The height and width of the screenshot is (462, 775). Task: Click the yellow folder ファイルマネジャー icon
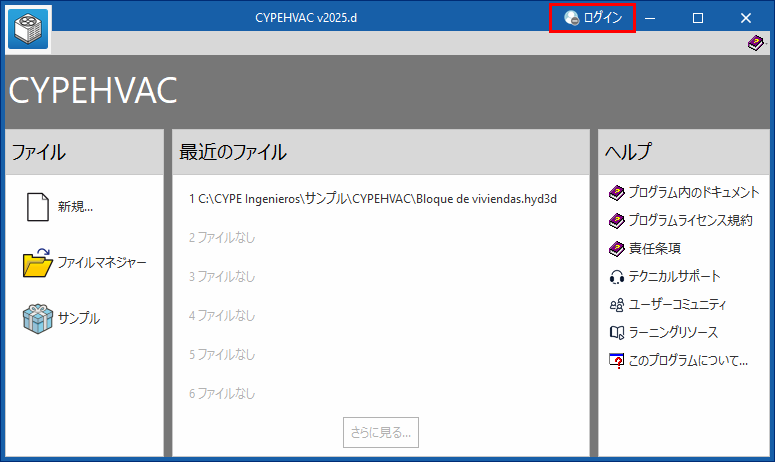coord(38,262)
